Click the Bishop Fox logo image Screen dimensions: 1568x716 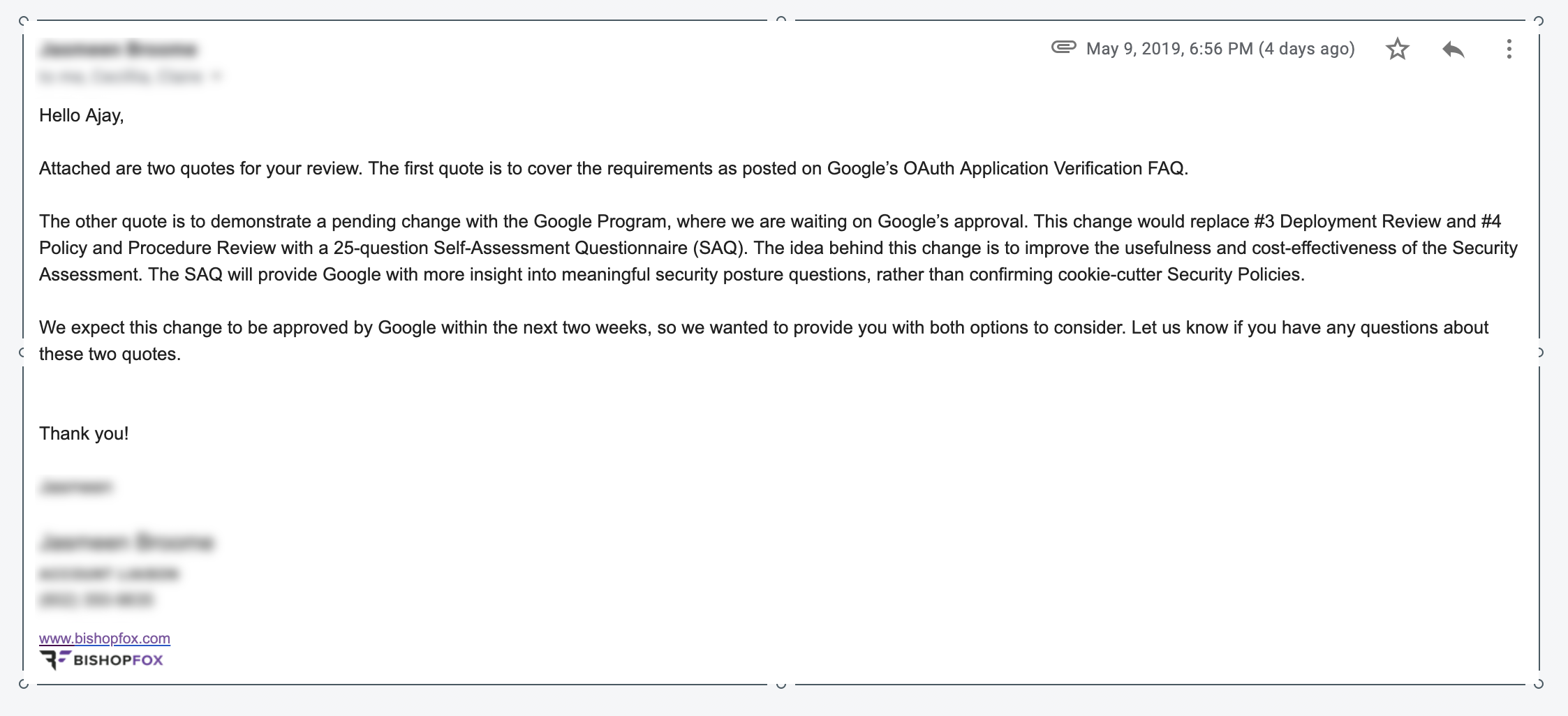point(101,659)
